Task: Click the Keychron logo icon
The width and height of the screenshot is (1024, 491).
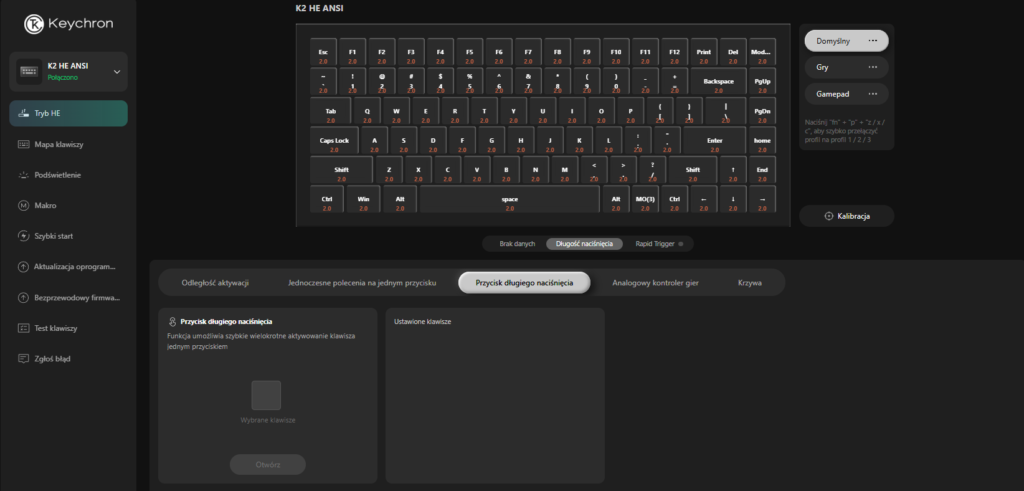Action: [x=34, y=24]
